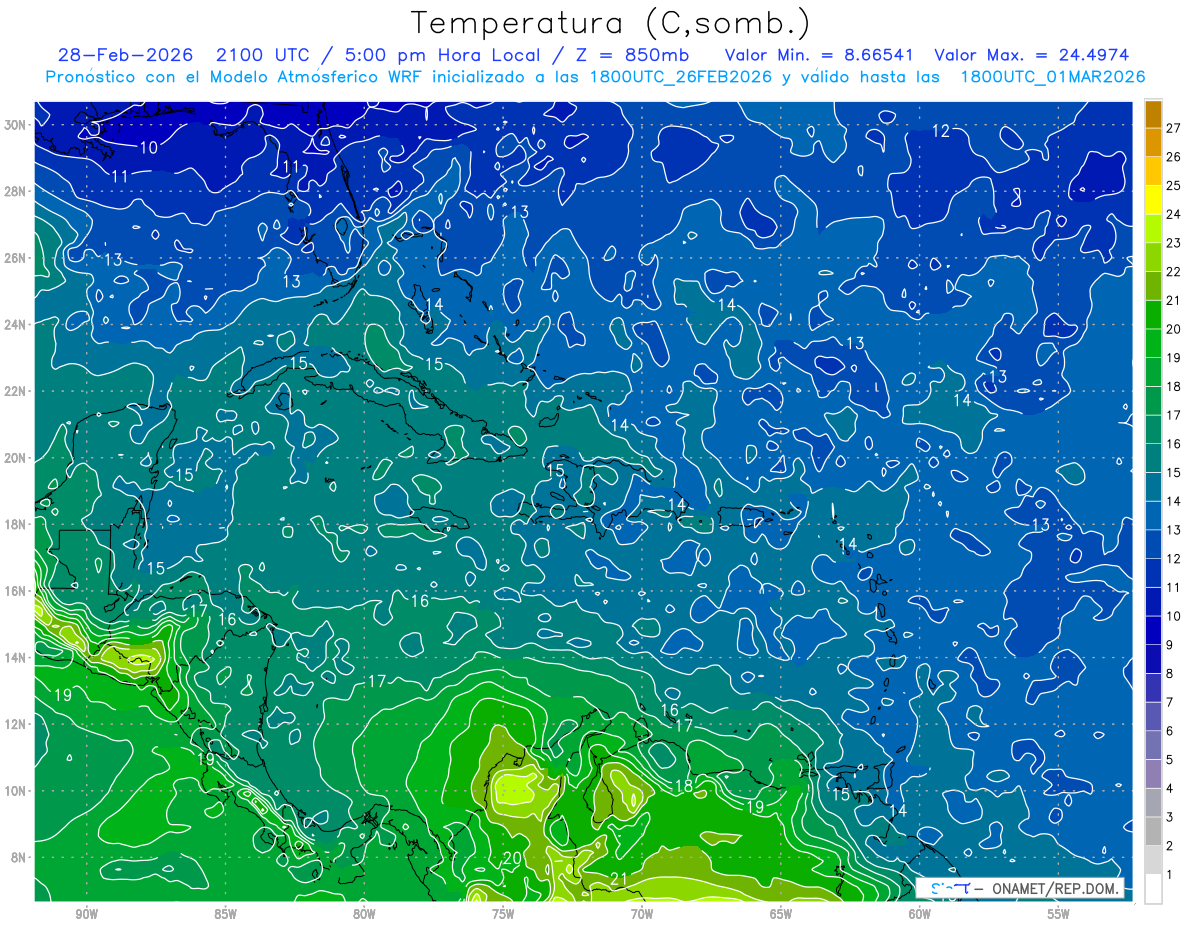Image resolution: width=1200 pixels, height=927 pixels.
Task: Click the white bottom segment of color scale
Action: point(1153,889)
